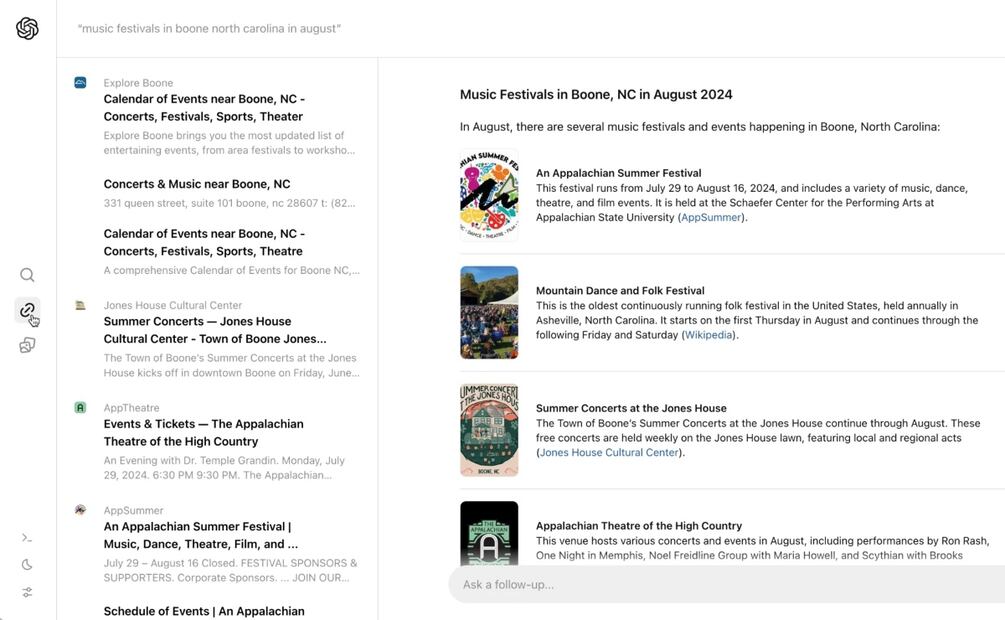Select the link sources icon
Viewport: 1005px width, 620px height.
tap(28, 310)
